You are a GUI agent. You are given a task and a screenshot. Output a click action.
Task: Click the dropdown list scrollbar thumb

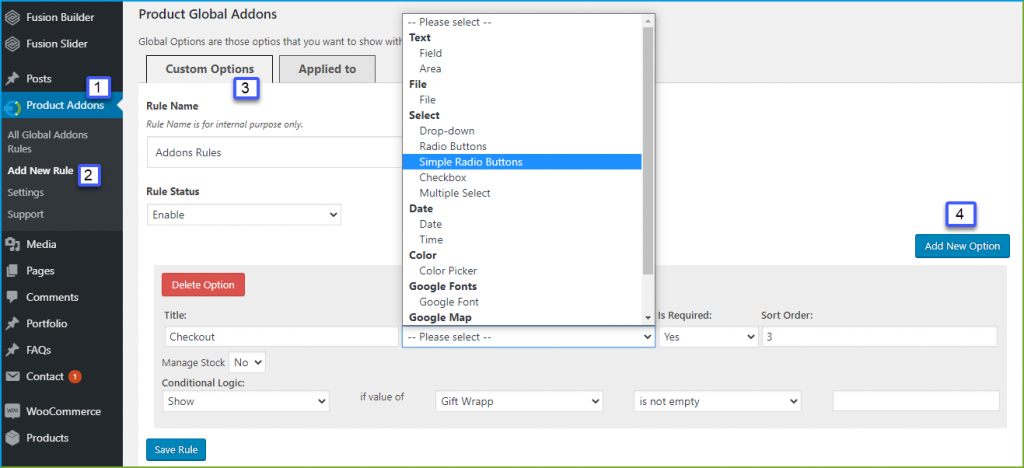pyautogui.click(x=648, y=150)
